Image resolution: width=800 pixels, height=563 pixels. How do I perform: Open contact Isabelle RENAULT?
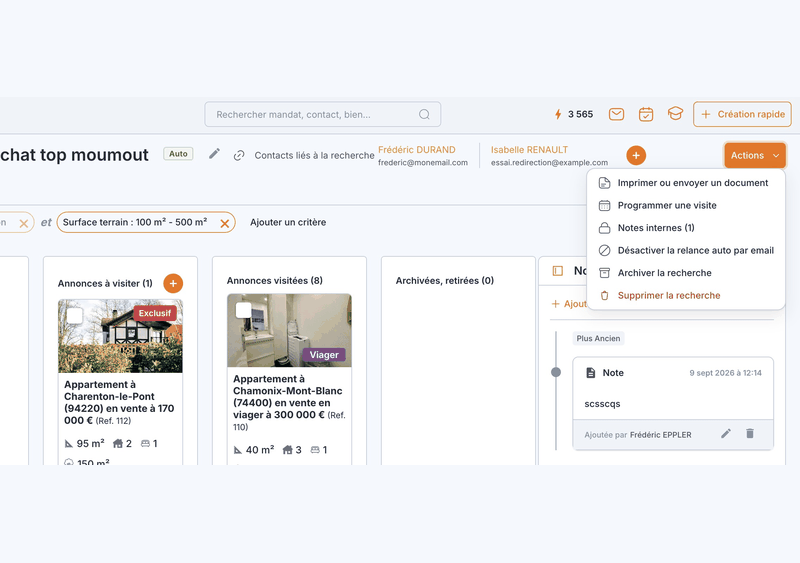coord(529,150)
